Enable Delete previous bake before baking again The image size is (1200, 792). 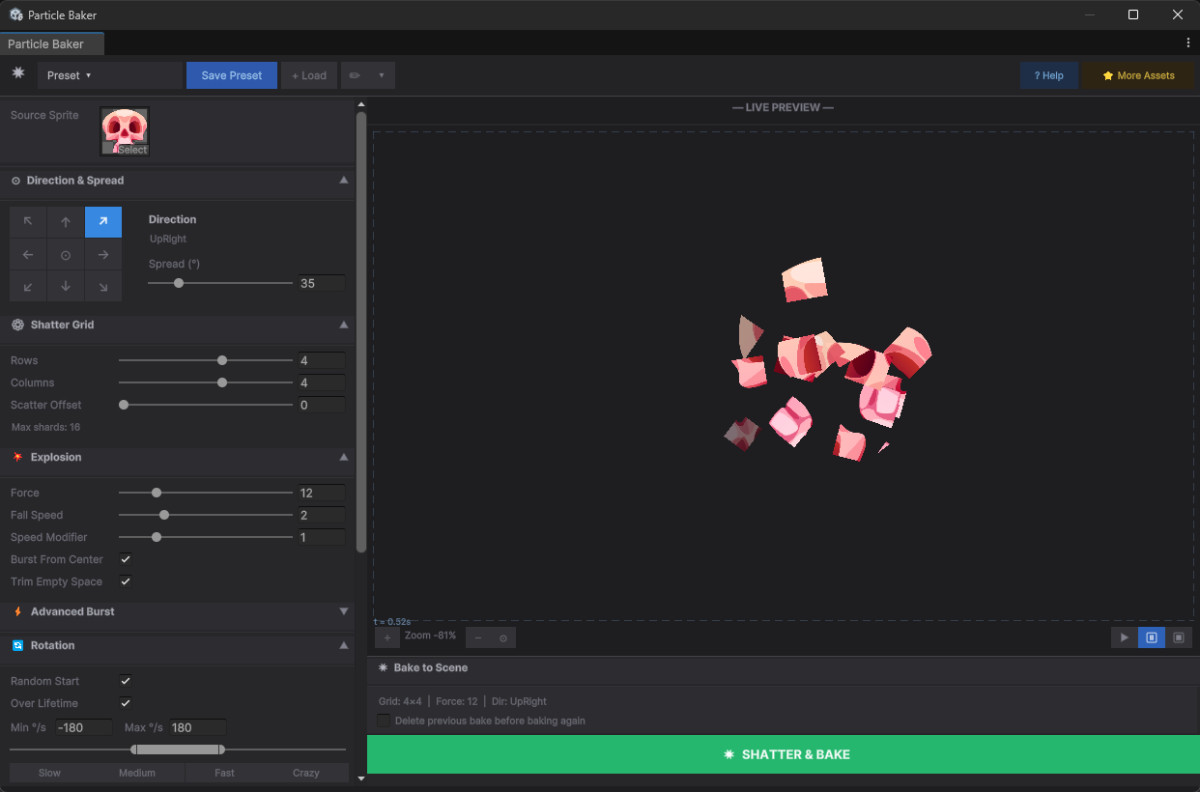point(384,720)
